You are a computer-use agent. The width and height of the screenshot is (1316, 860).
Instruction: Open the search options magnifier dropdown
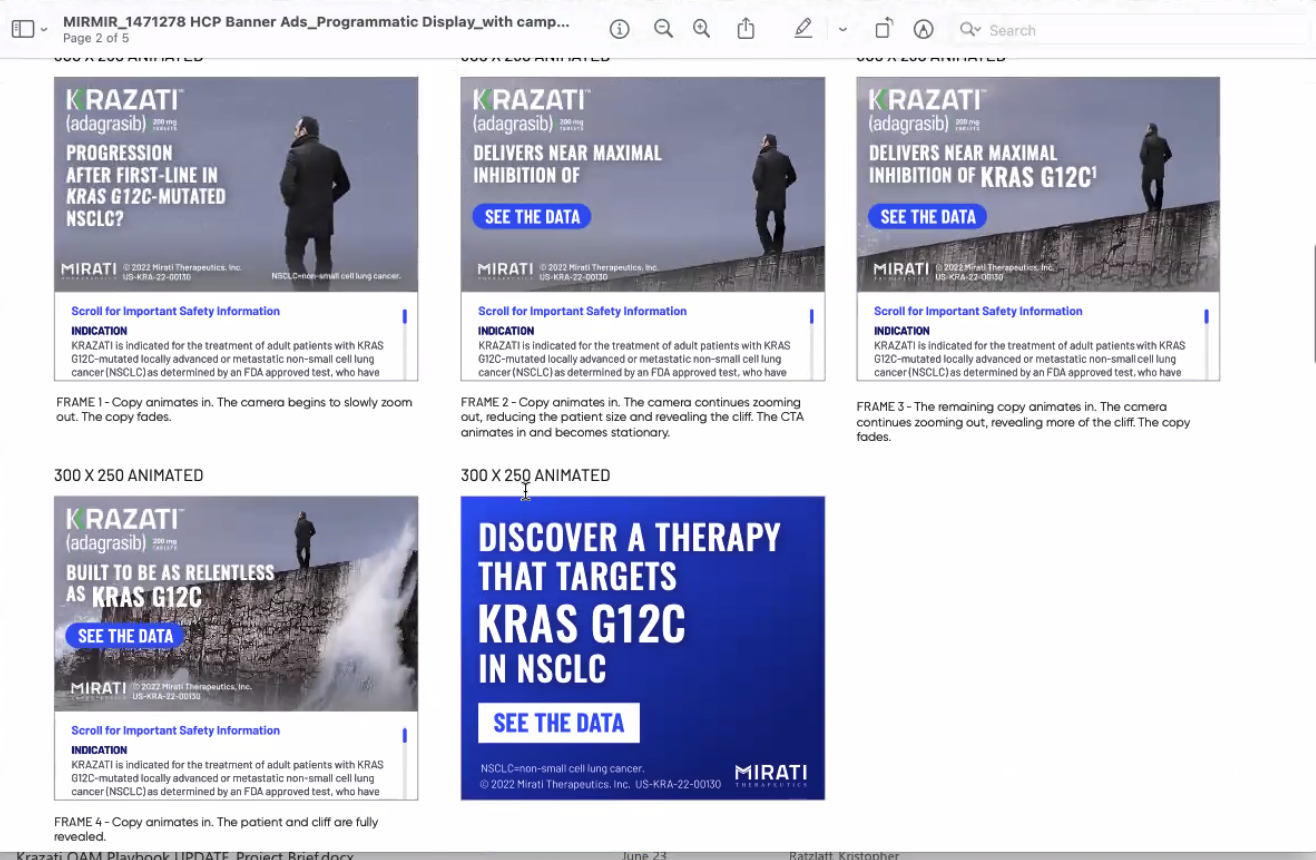click(x=970, y=30)
